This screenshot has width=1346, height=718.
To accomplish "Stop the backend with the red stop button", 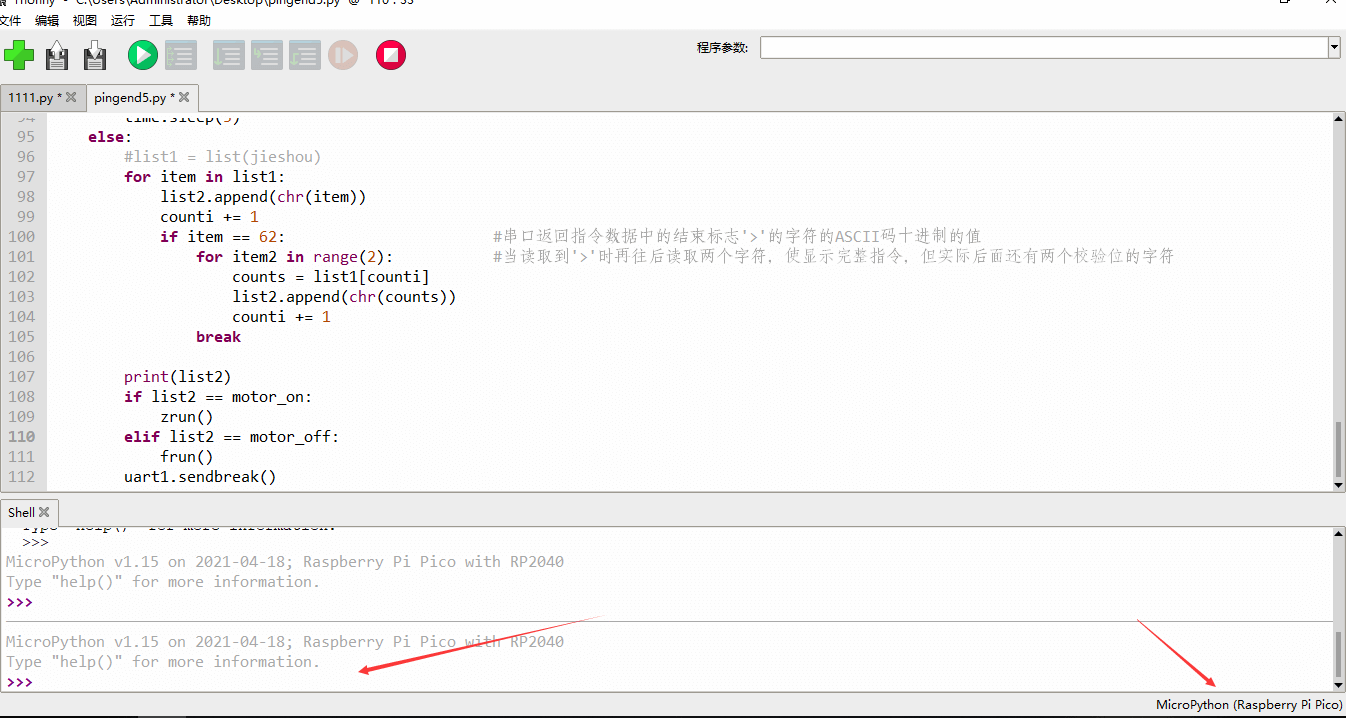I will click(391, 55).
